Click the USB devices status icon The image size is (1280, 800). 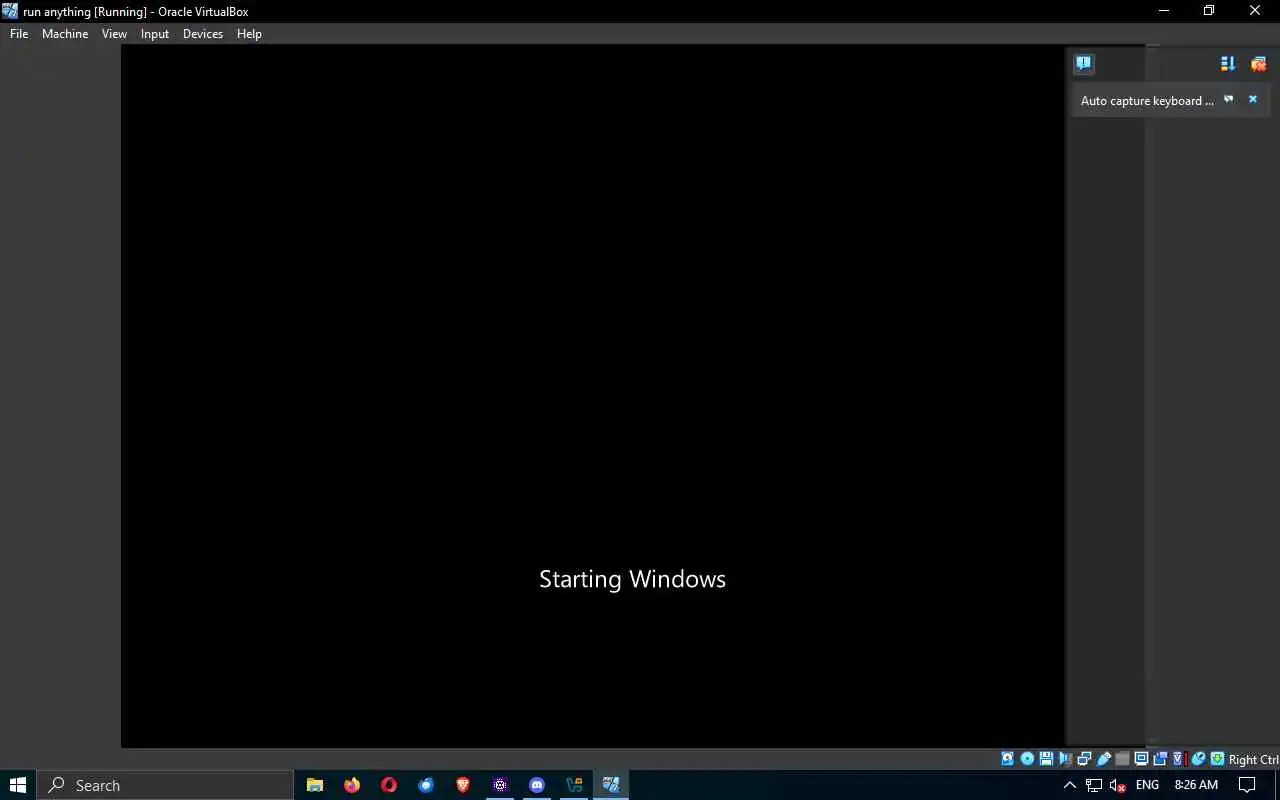(x=1104, y=759)
